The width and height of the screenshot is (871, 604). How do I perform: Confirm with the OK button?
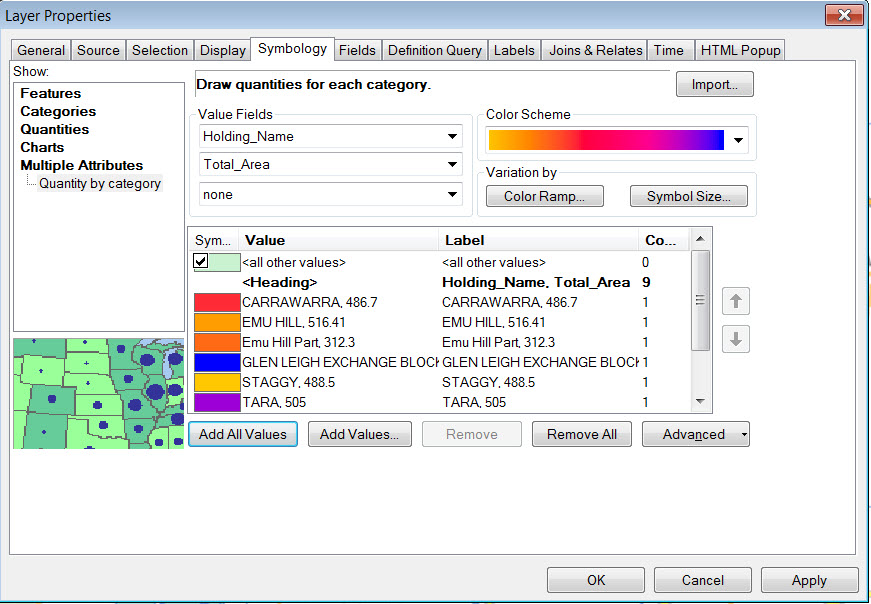[596, 580]
